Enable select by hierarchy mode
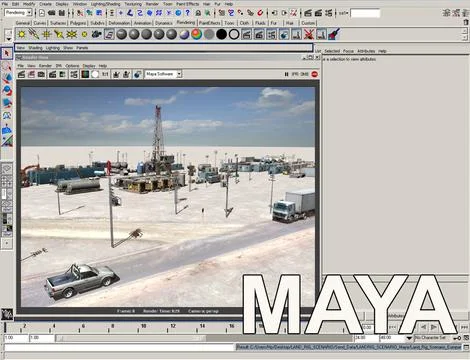470x360 pixels. tap(80, 13)
